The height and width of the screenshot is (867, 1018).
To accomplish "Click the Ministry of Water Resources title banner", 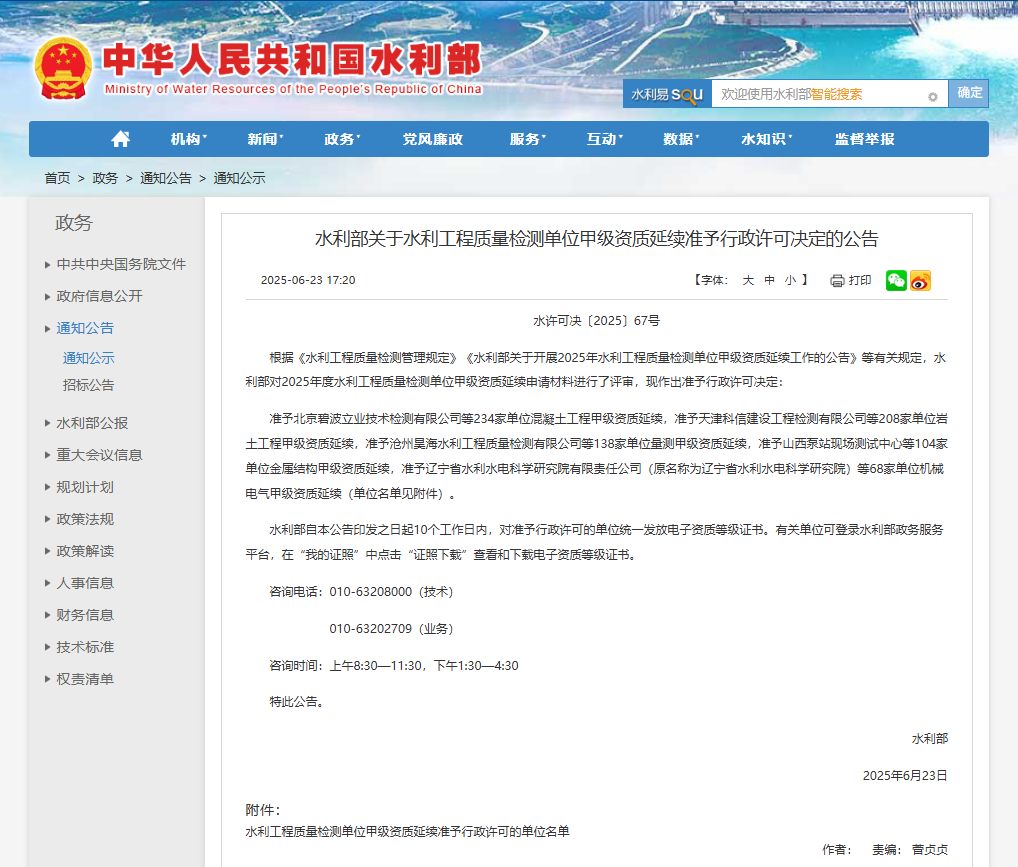I will [x=292, y=68].
